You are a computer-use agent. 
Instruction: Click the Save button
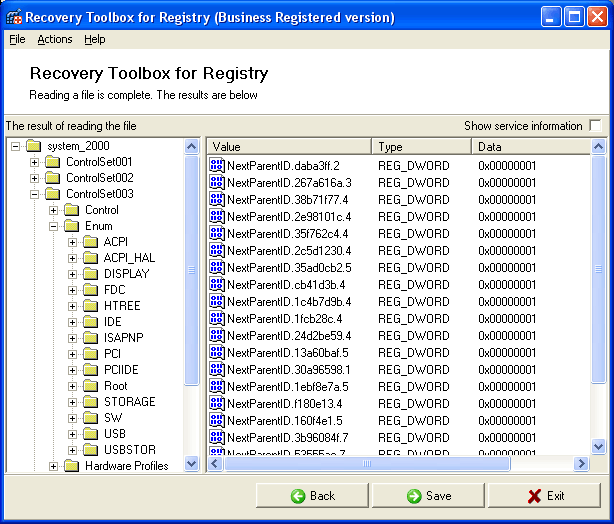pyautogui.click(x=428, y=496)
